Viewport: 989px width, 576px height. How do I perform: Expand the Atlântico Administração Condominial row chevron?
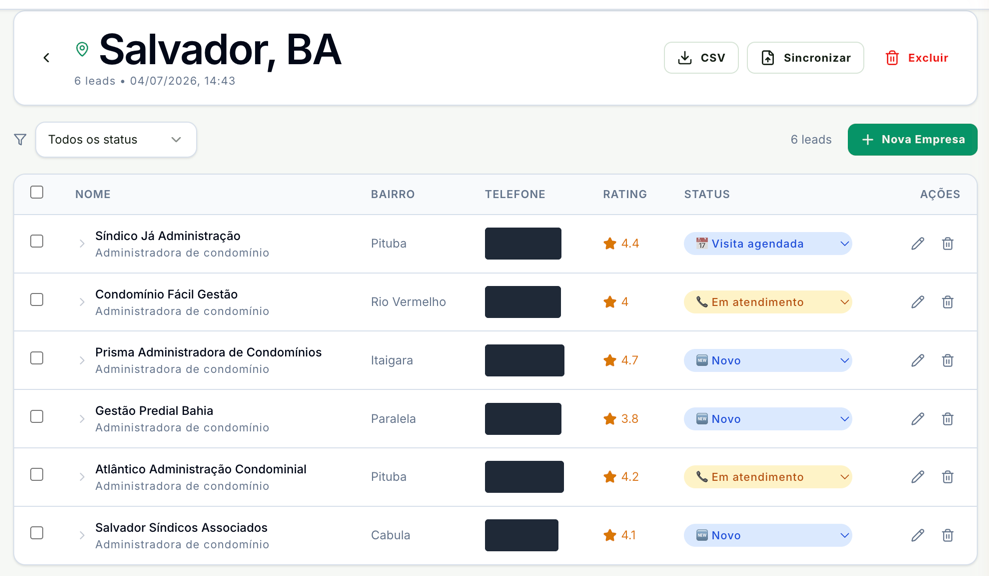(x=82, y=477)
